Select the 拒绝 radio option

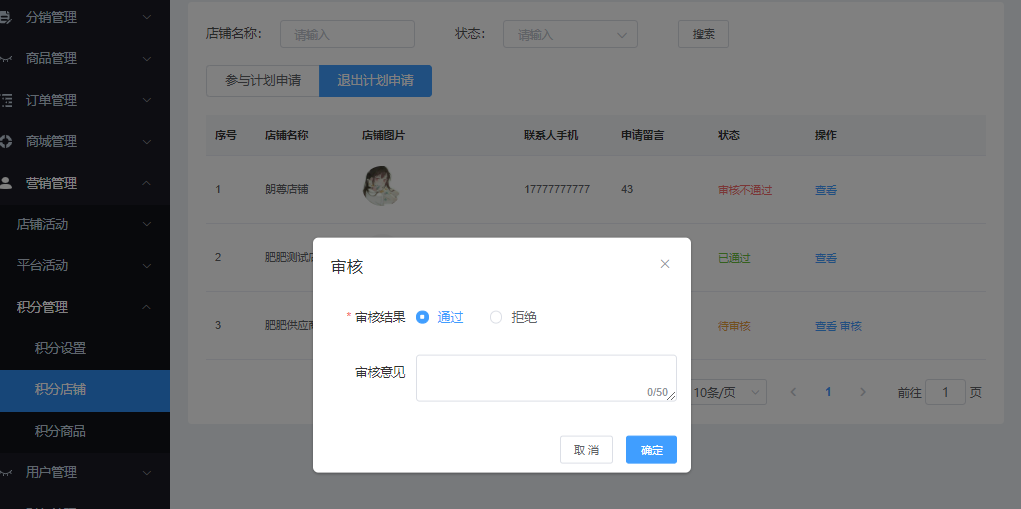pos(496,317)
